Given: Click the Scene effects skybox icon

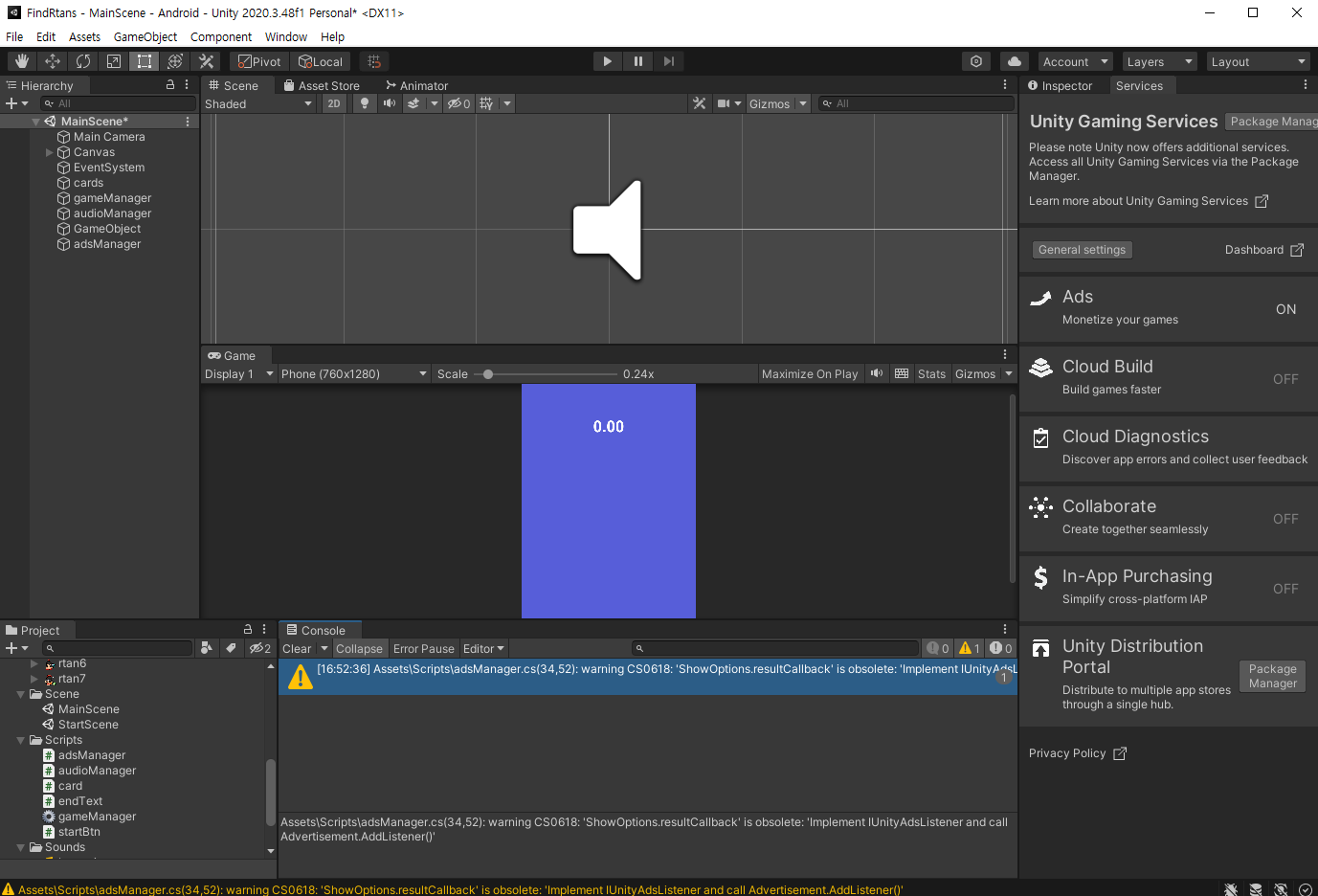Looking at the screenshot, I should point(413,103).
